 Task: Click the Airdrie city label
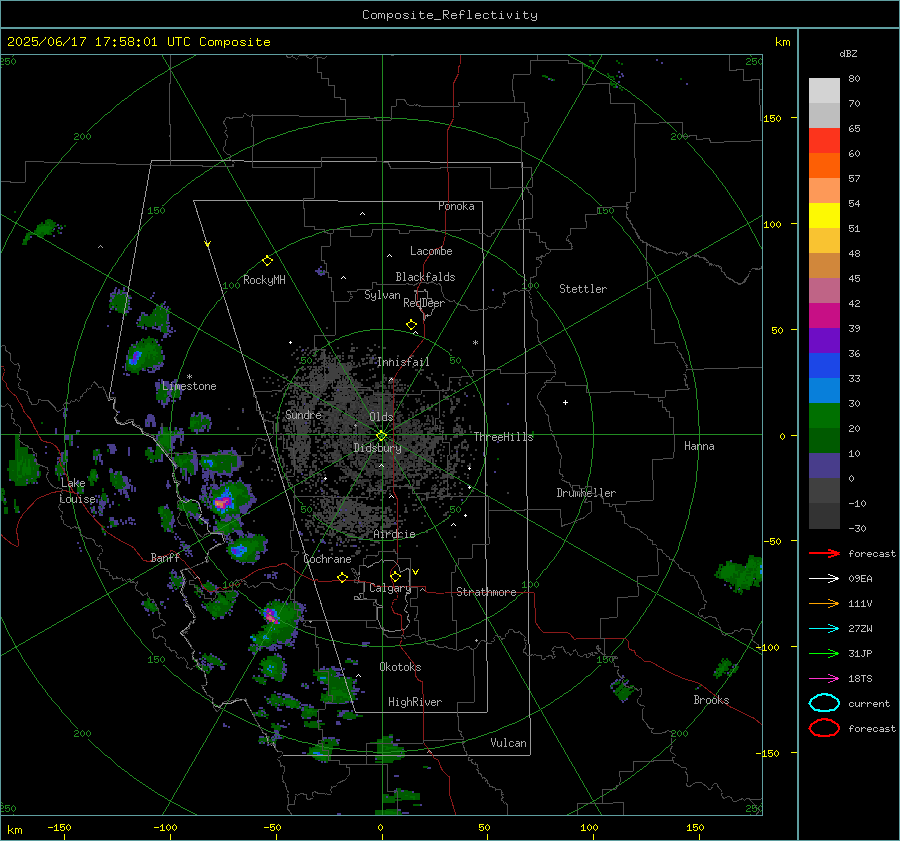click(394, 534)
